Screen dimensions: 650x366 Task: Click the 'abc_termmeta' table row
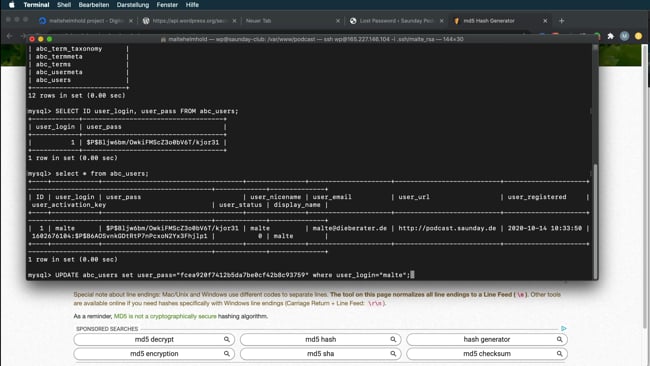click(59, 56)
